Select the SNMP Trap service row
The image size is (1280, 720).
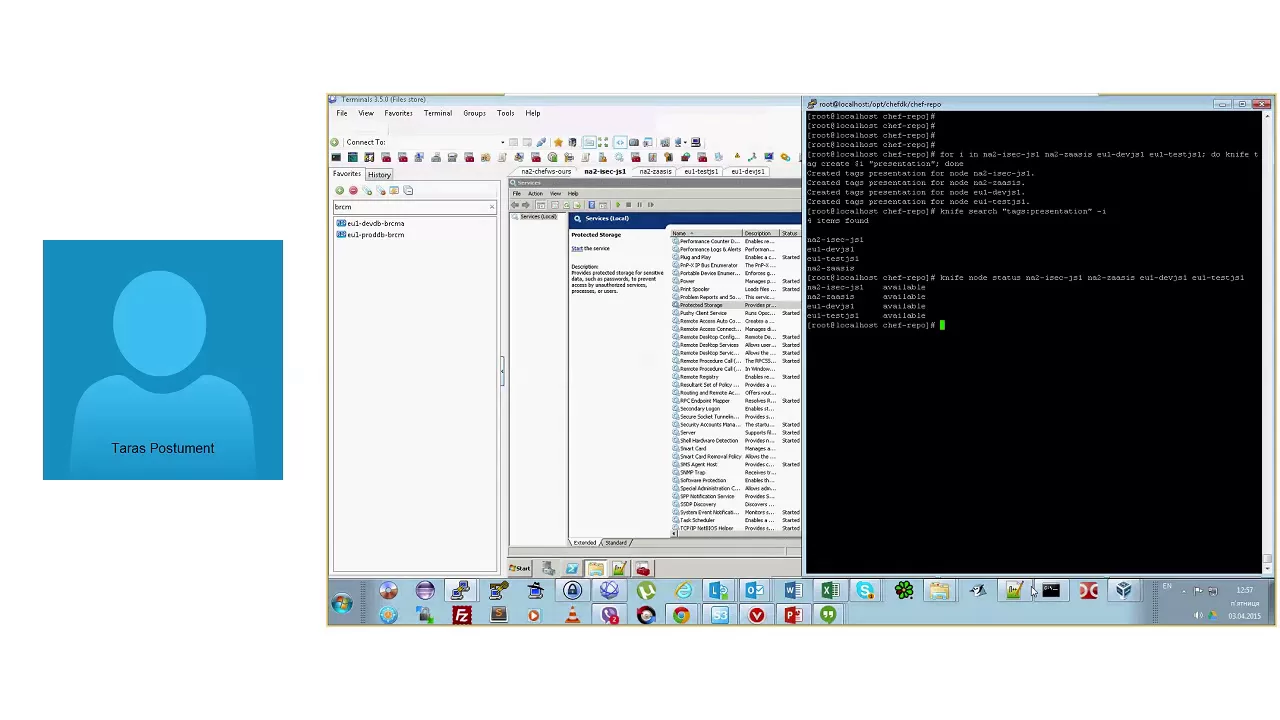(x=736, y=472)
